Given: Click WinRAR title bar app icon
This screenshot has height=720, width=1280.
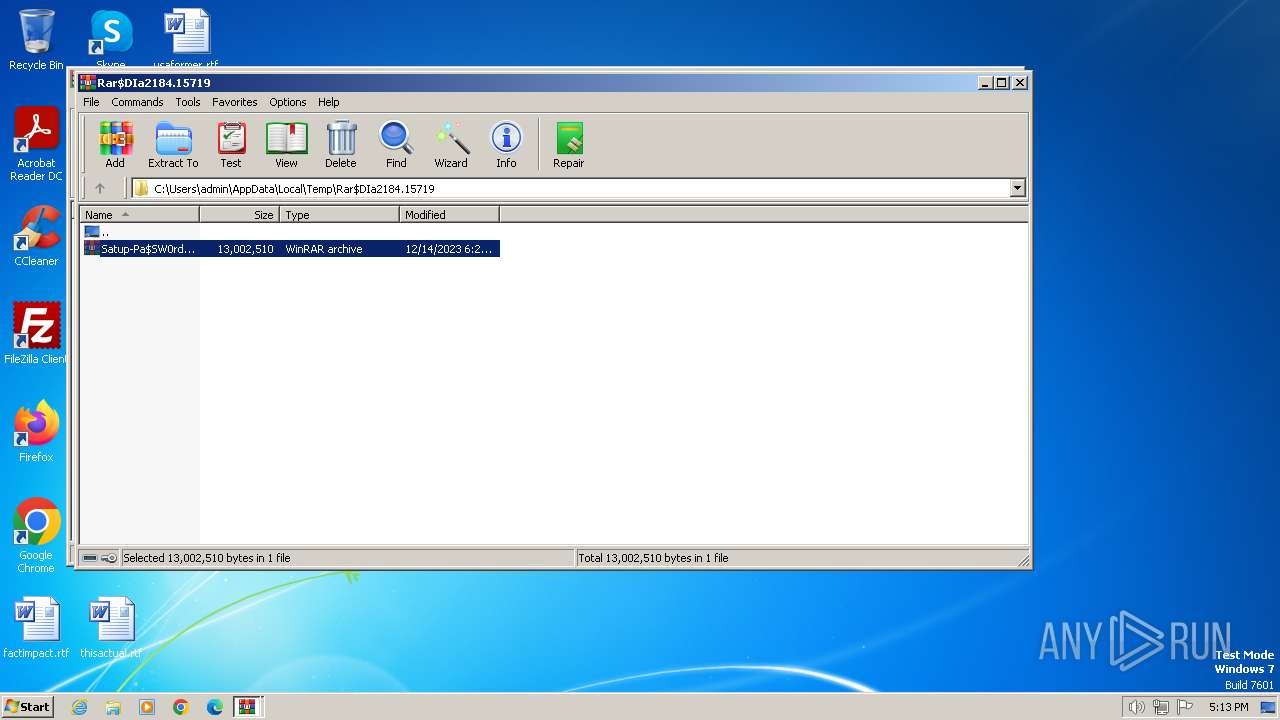Looking at the screenshot, I should (x=88, y=83).
